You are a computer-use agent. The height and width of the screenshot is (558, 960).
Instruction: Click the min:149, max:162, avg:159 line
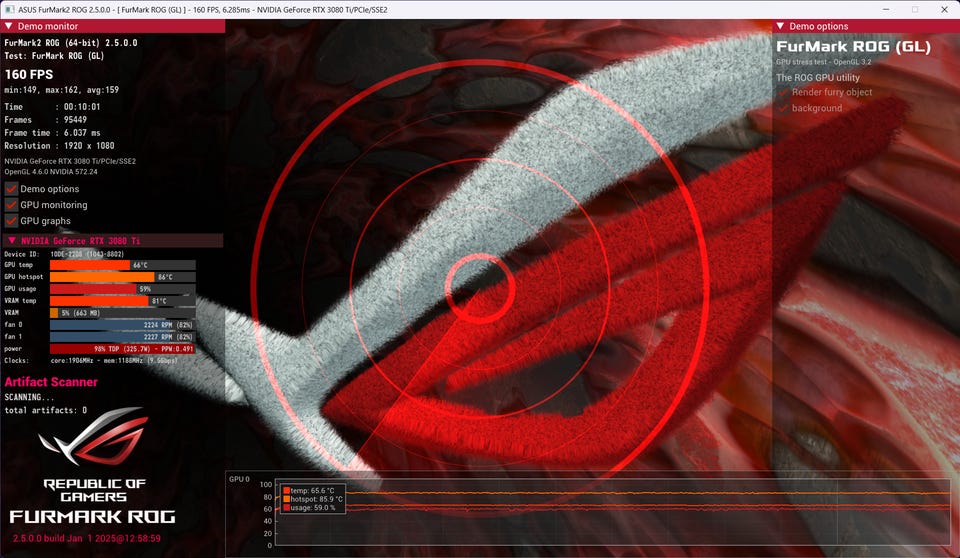click(62, 90)
